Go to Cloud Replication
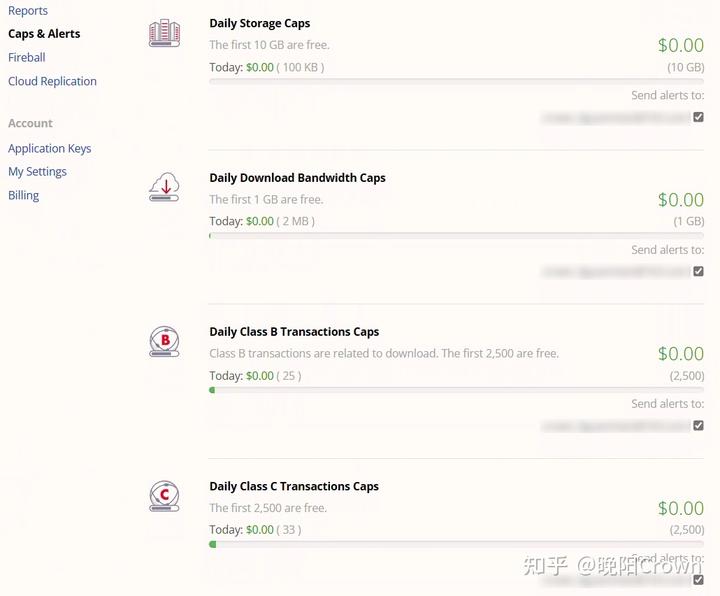The image size is (720, 596). [52, 82]
